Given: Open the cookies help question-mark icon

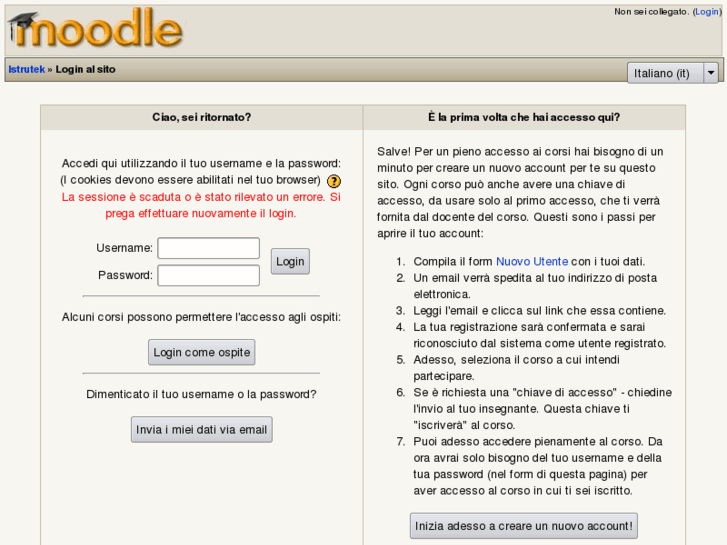Looking at the screenshot, I should (x=334, y=181).
